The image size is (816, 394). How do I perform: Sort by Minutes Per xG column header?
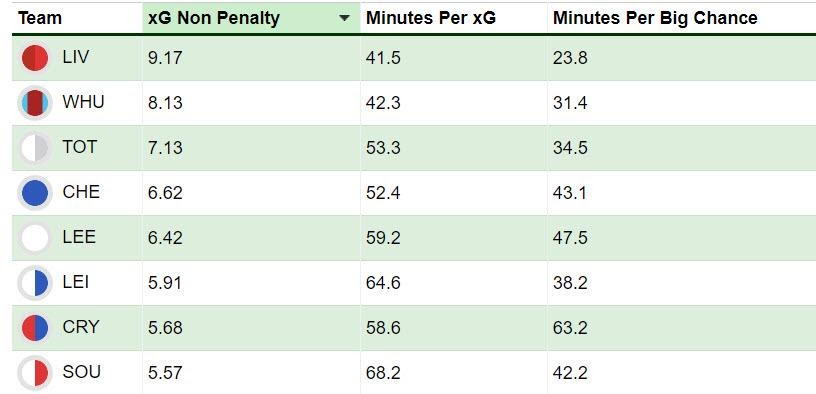pyautogui.click(x=431, y=18)
